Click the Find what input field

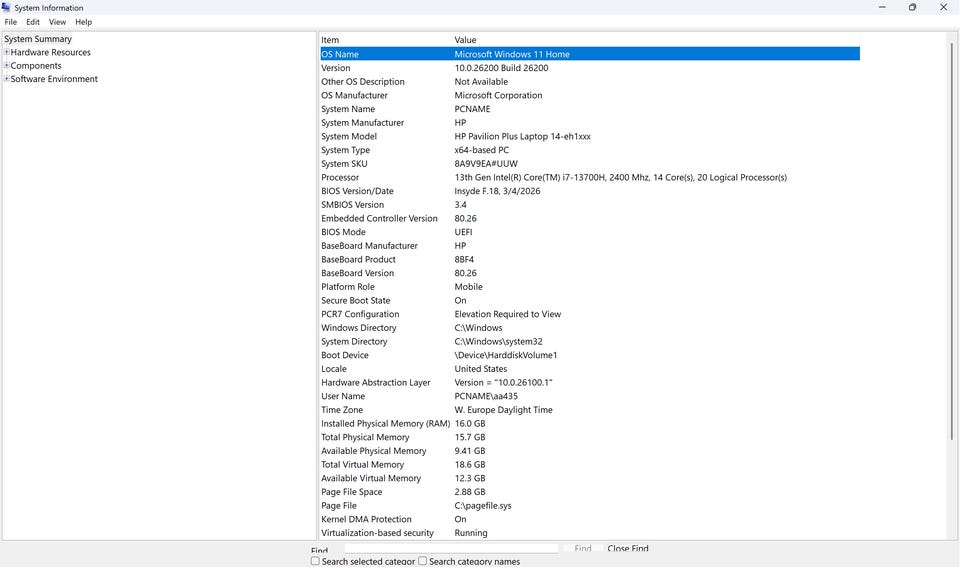pos(451,548)
